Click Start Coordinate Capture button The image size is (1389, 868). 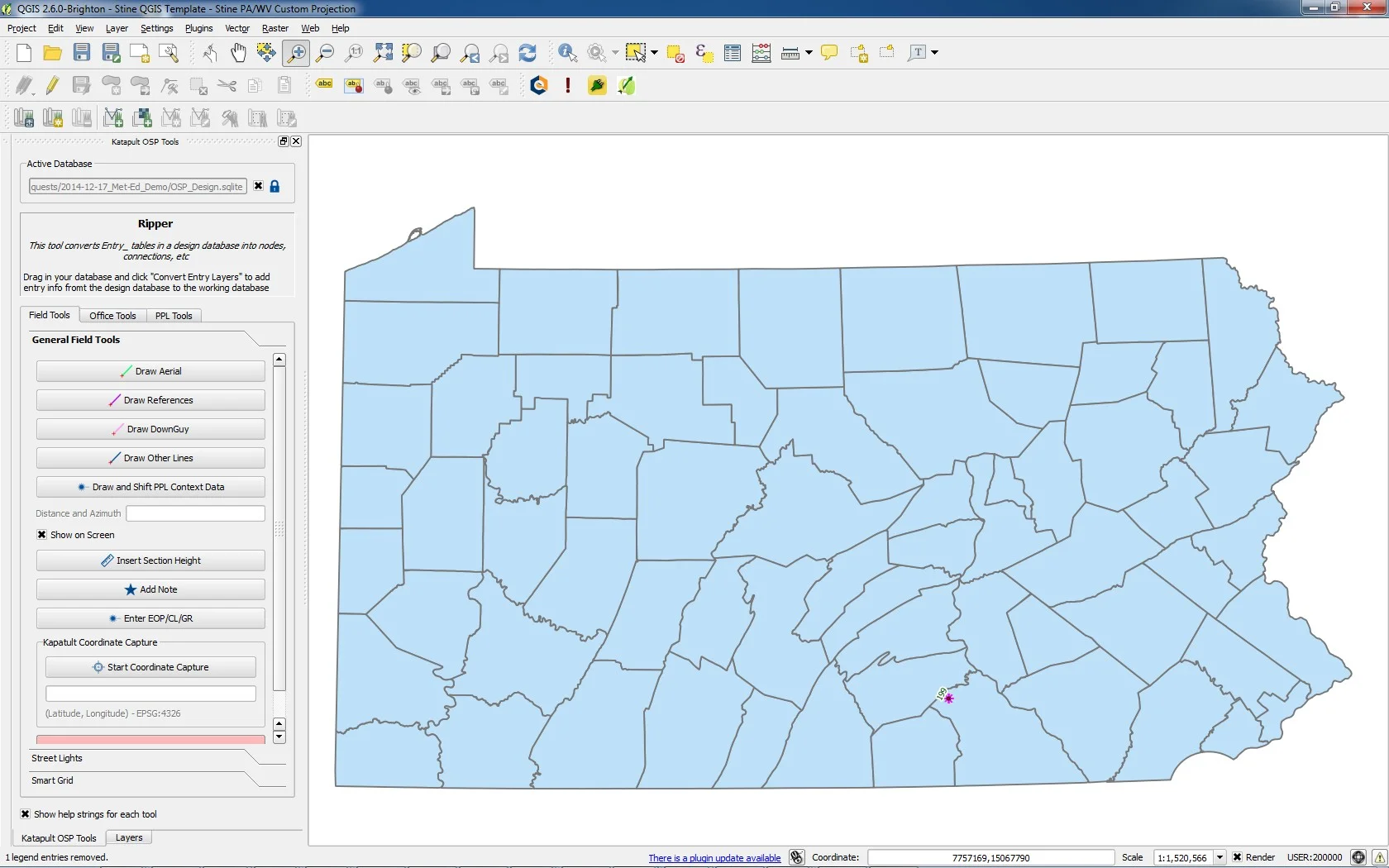pos(150,667)
